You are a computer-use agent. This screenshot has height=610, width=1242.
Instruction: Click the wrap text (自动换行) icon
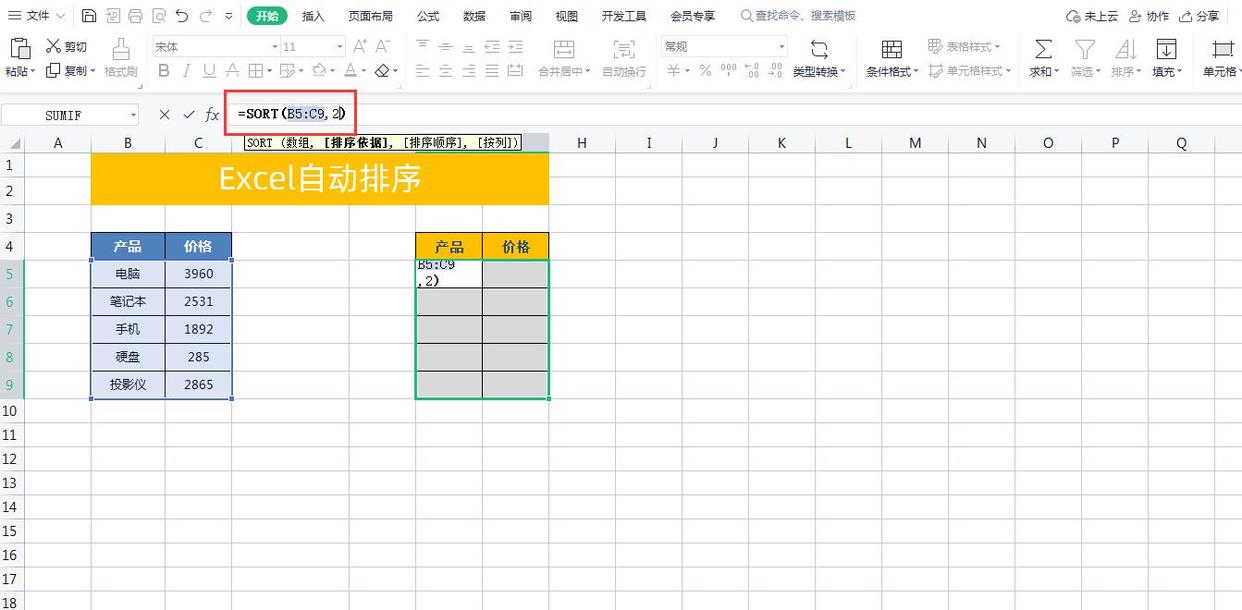(623, 55)
